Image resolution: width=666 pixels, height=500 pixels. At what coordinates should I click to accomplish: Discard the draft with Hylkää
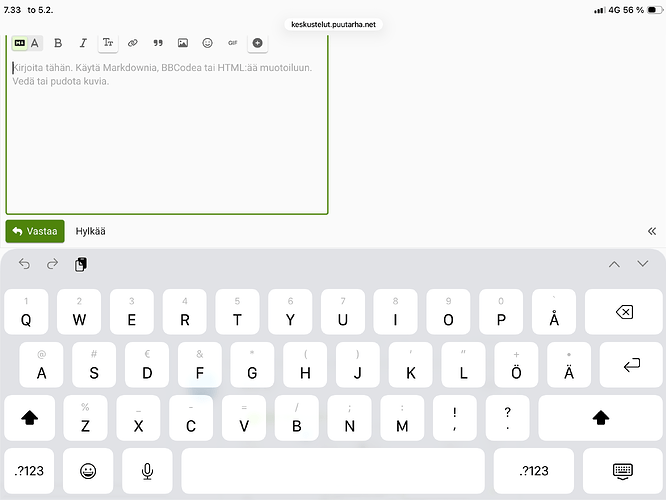tap(91, 231)
